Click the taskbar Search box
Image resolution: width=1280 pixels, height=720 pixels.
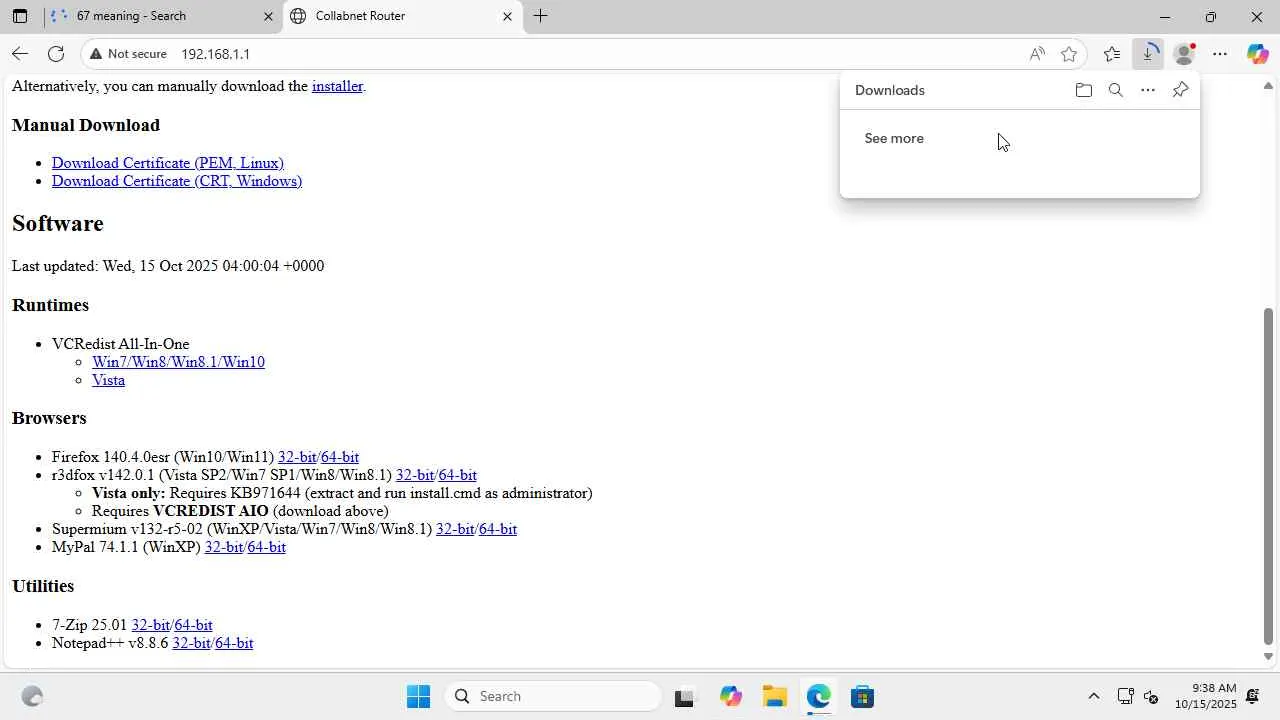click(x=552, y=696)
